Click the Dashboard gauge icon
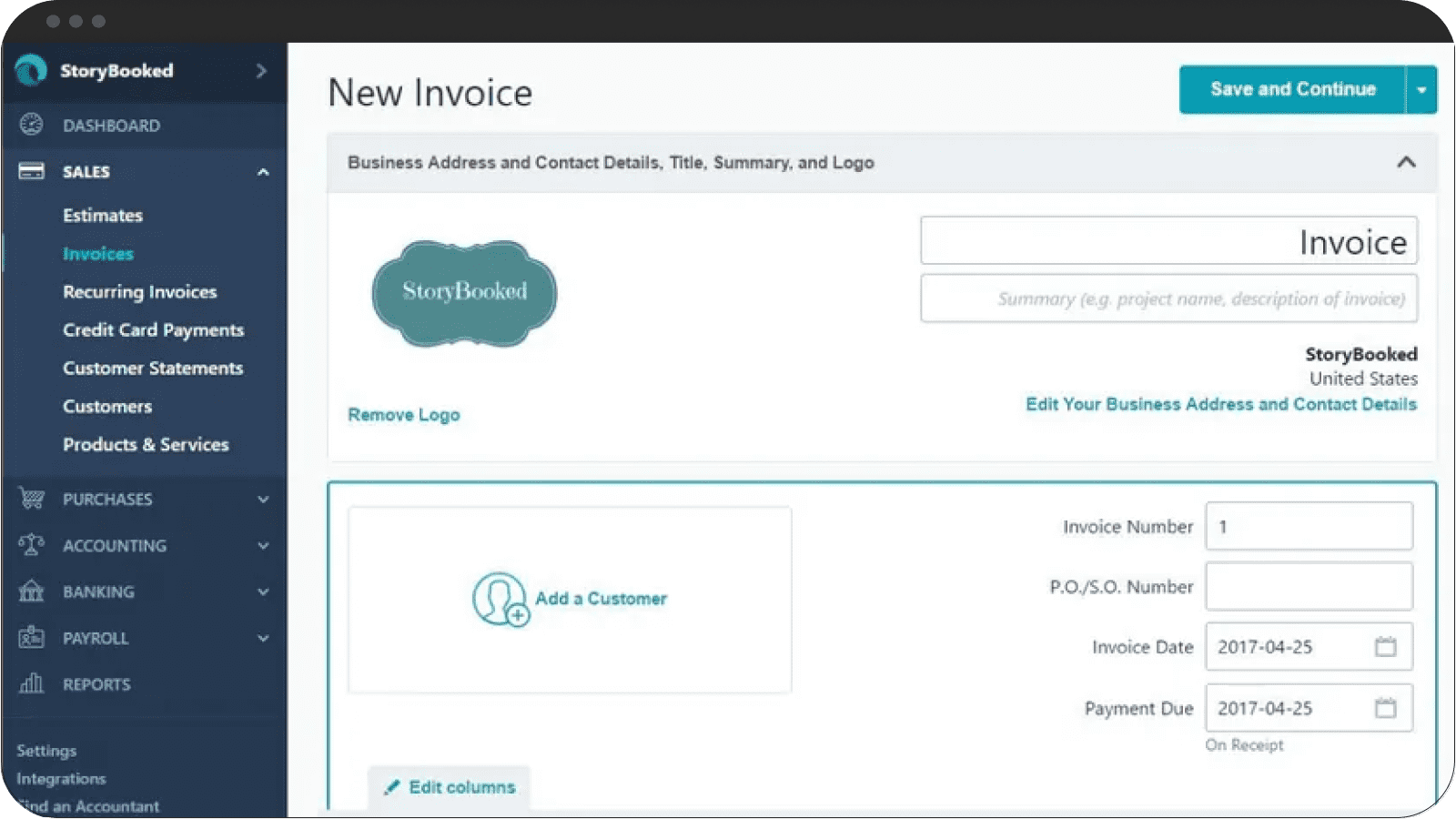 (x=31, y=125)
